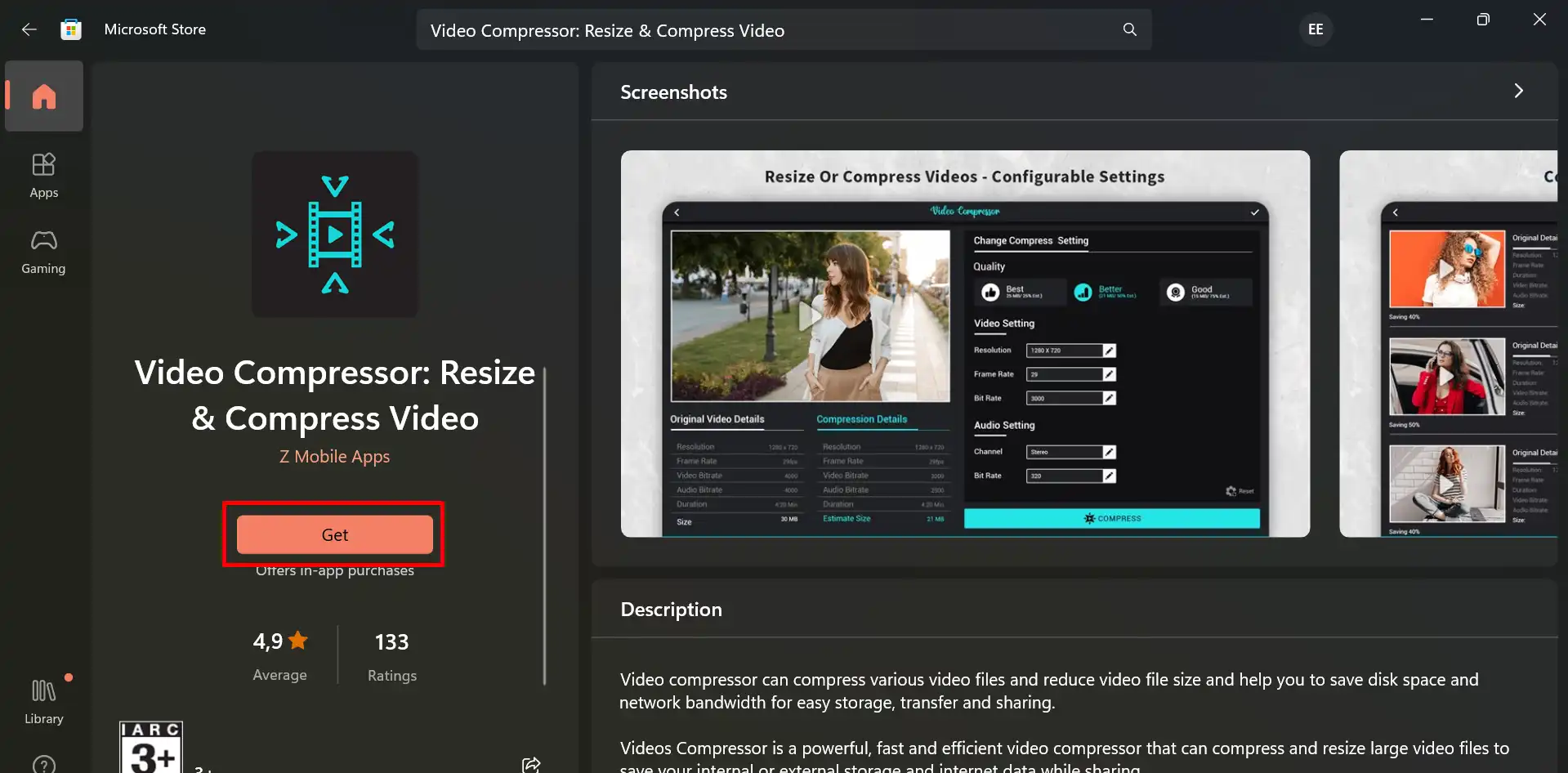The width and height of the screenshot is (1568, 773).
Task: Open Z Mobile Apps publisher link
Action: pyautogui.click(x=335, y=457)
